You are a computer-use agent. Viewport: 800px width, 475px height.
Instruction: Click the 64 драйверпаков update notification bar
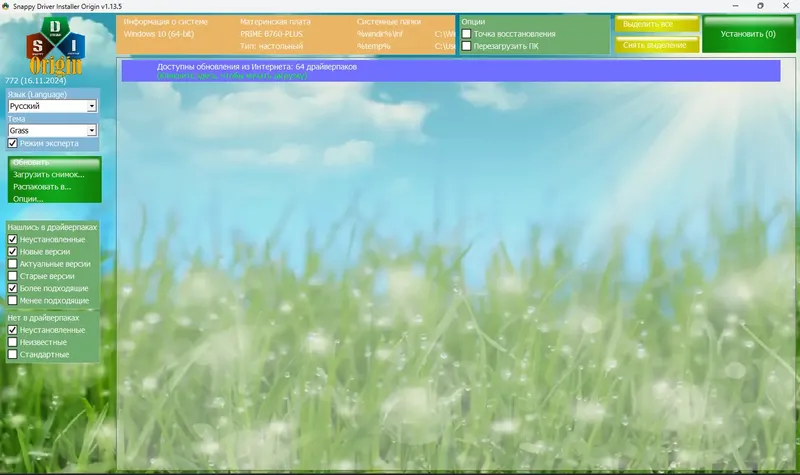coord(451,71)
